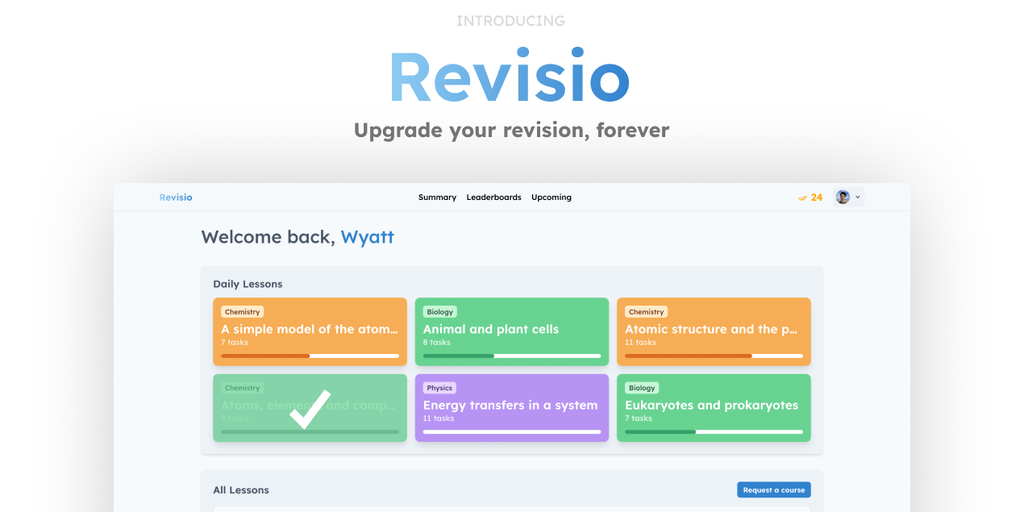
Task: Click the Daily Lessons heading
Action: click(248, 284)
